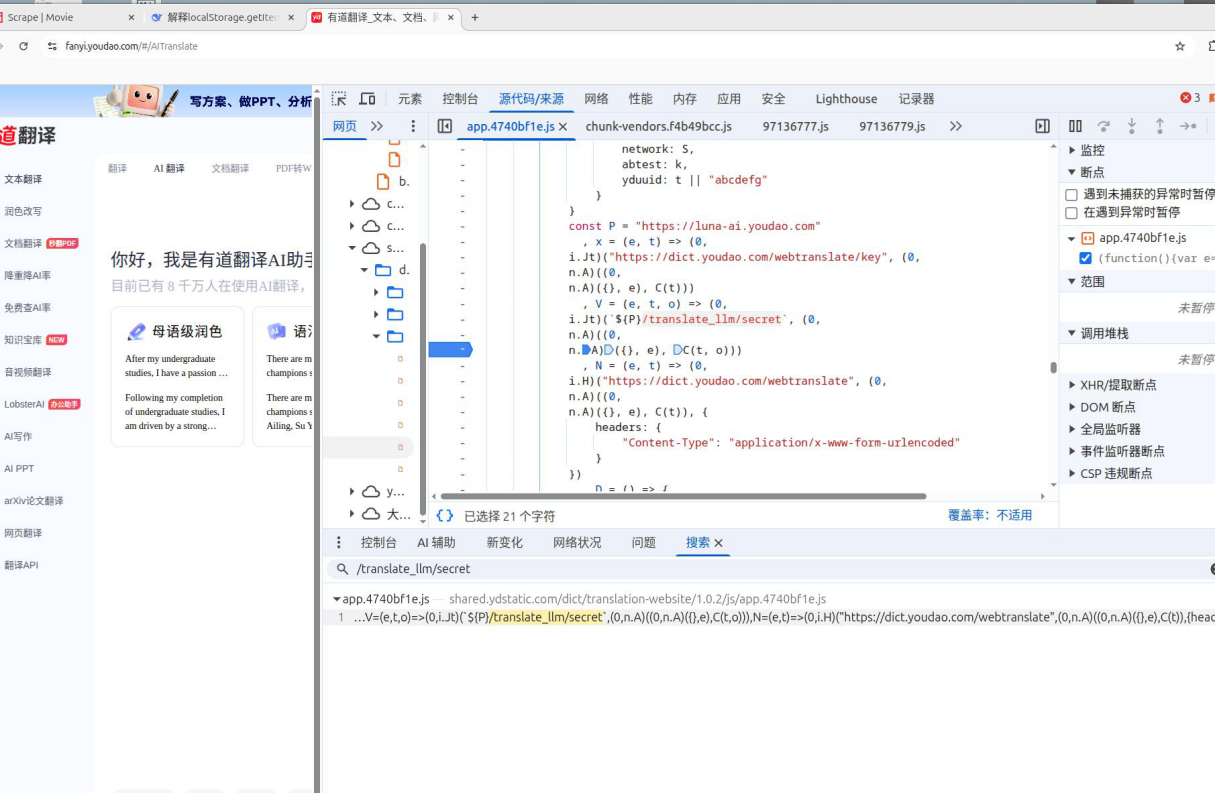Click the single-step debugger icon
The height and width of the screenshot is (793, 1215).
point(1188,126)
